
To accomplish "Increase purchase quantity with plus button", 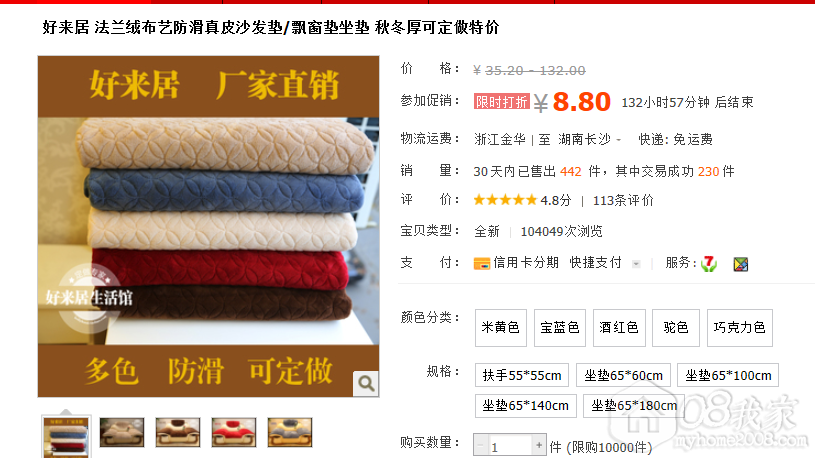I will coord(539,446).
